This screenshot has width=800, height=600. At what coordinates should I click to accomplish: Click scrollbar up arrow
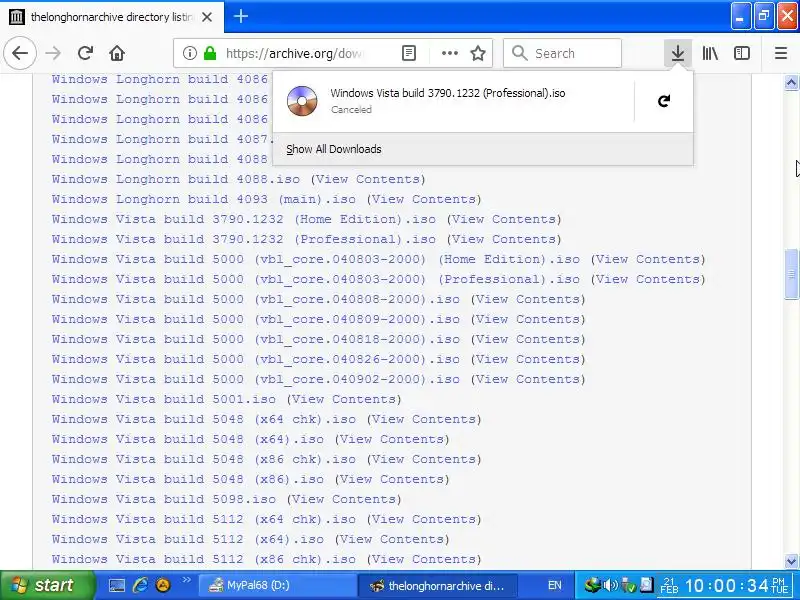tap(791, 82)
